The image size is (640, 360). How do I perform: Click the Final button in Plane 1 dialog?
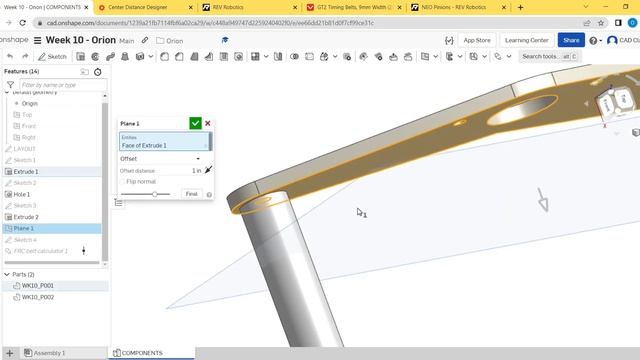tap(191, 194)
